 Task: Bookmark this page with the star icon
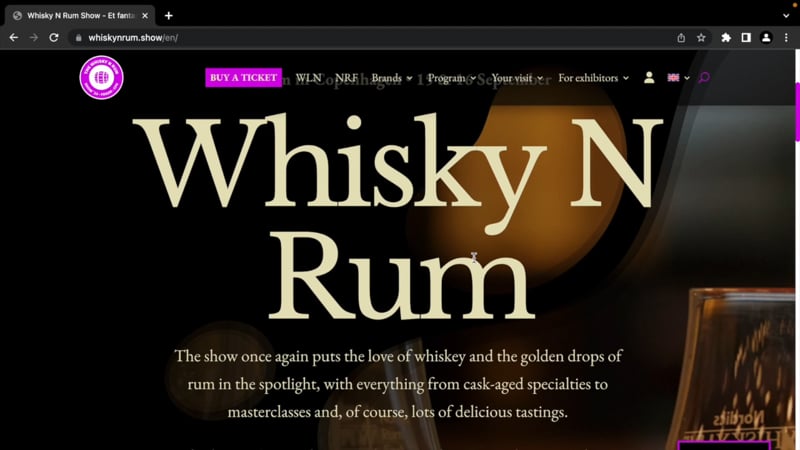point(702,38)
